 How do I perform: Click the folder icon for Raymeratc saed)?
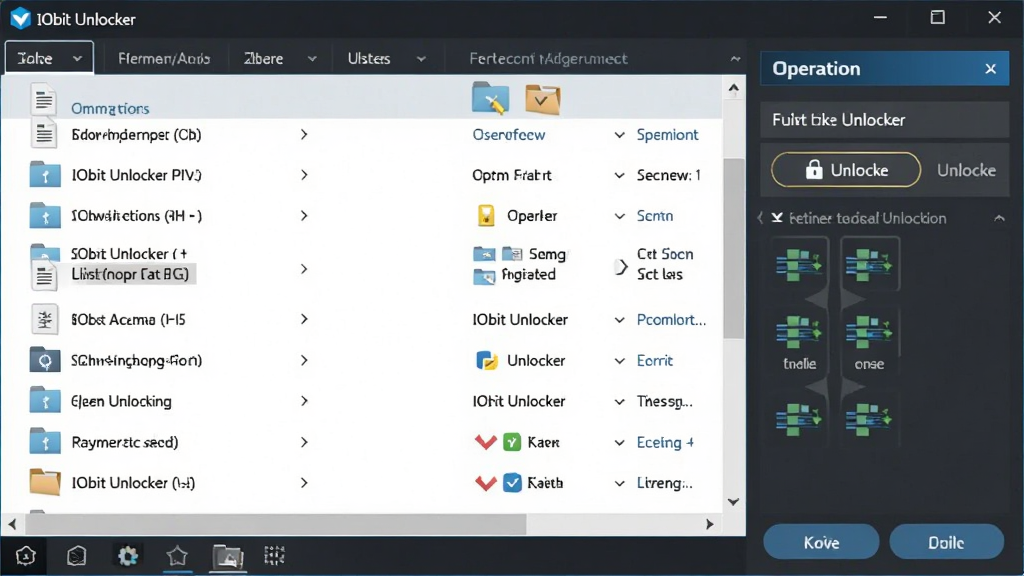(45, 442)
